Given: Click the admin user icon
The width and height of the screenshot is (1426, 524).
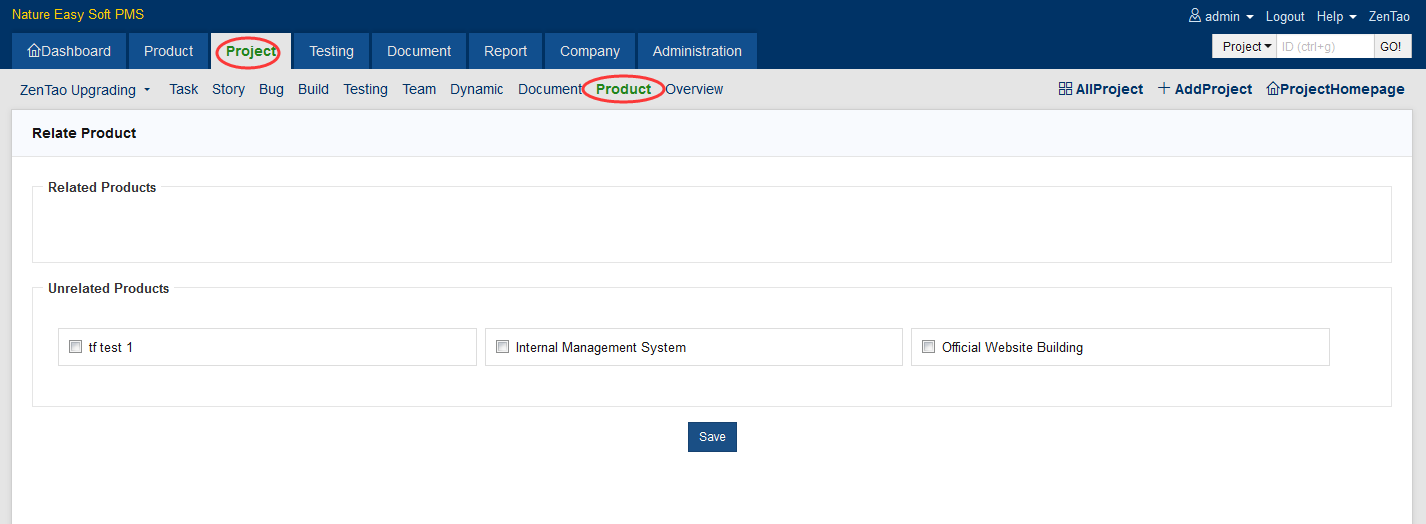Looking at the screenshot, I should point(1194,16).
